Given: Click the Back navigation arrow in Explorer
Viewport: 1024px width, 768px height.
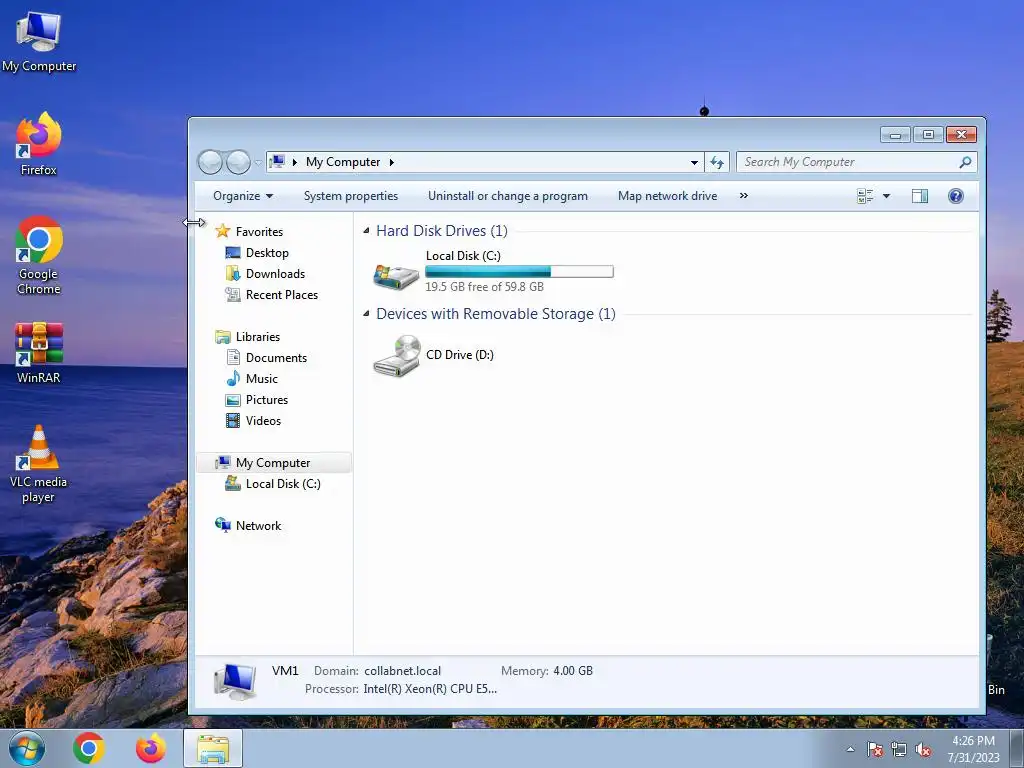Looking at the screenshot, I should (210, 162).
